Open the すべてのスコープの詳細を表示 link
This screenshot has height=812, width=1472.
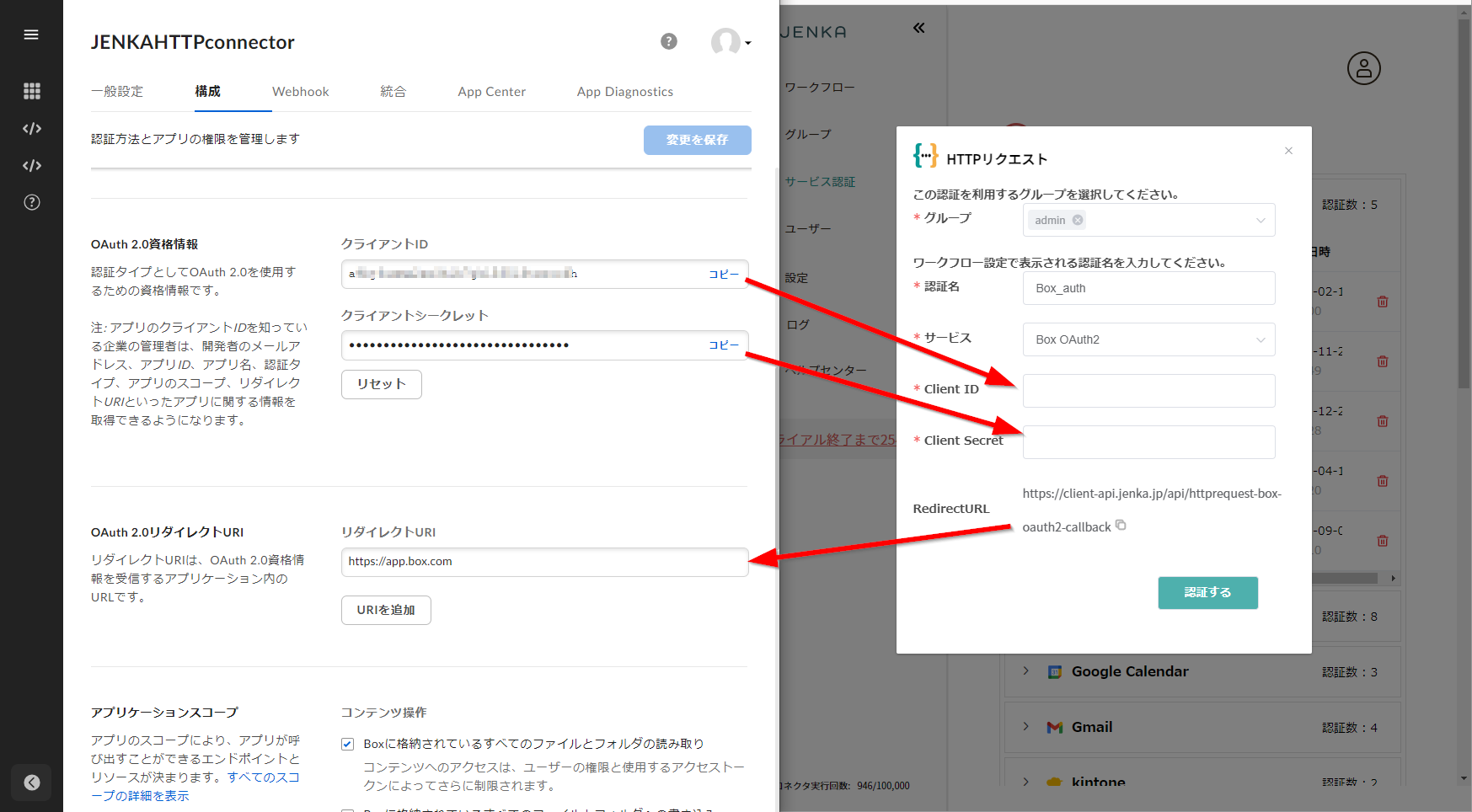[x=195, y=787]
